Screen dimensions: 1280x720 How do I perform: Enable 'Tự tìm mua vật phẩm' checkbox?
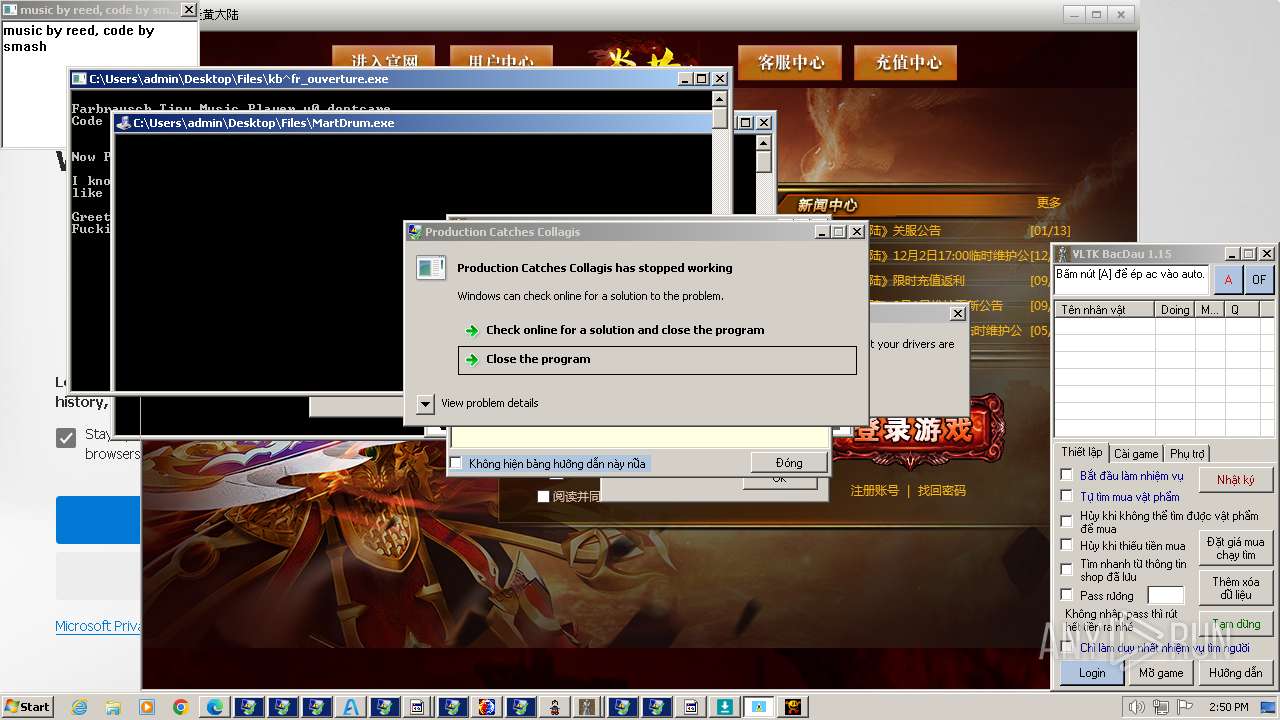1066,496
